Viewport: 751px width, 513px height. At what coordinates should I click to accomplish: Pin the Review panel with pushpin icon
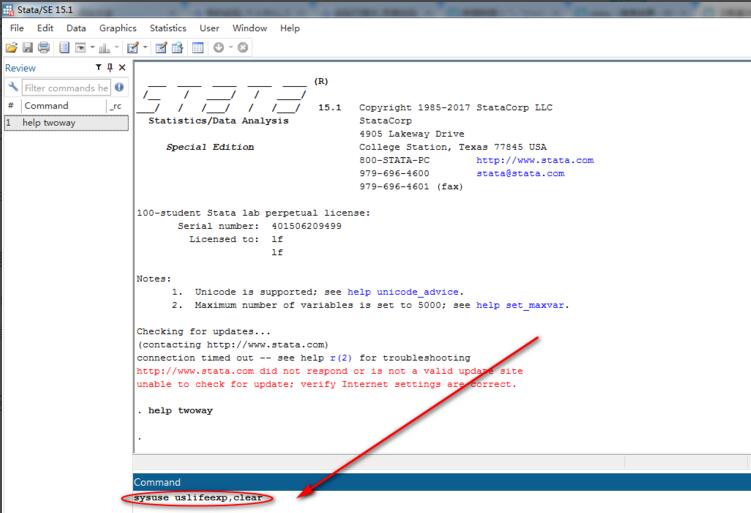coord(110,68)
